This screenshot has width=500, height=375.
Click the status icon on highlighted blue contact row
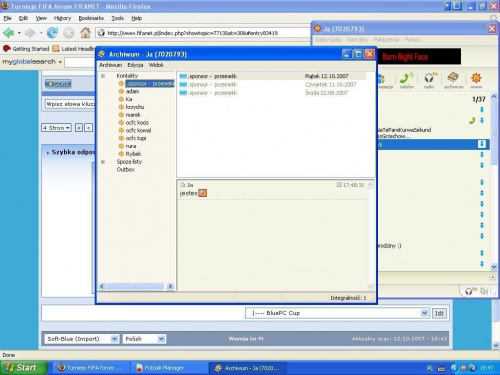(482, 144)
